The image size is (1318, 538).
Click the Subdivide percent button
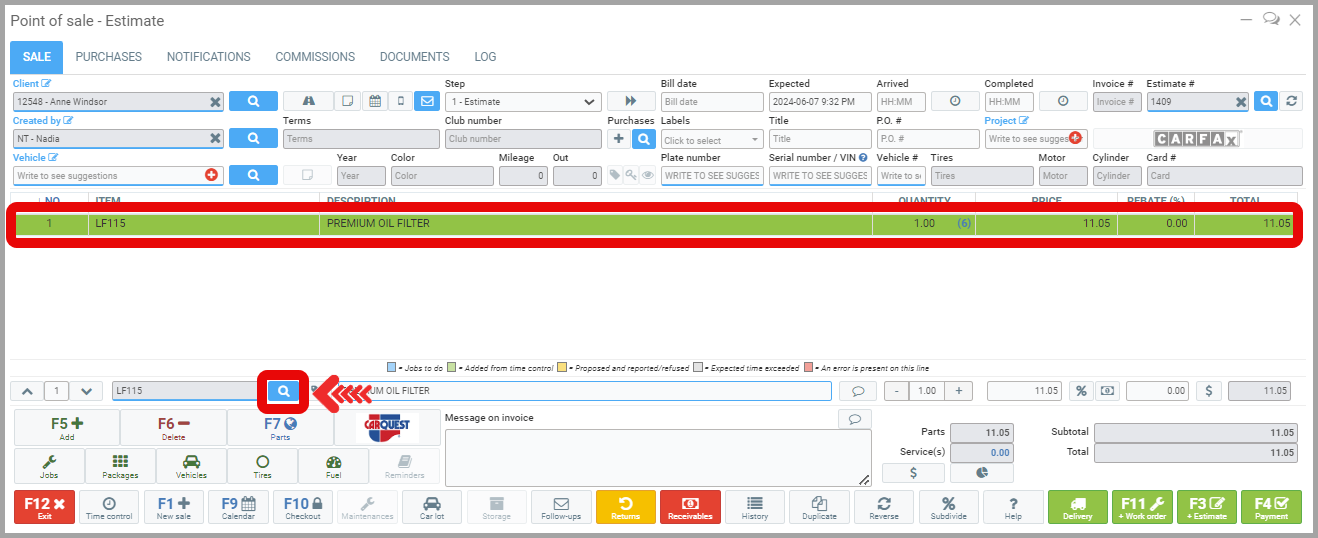[x=948, y=507]
